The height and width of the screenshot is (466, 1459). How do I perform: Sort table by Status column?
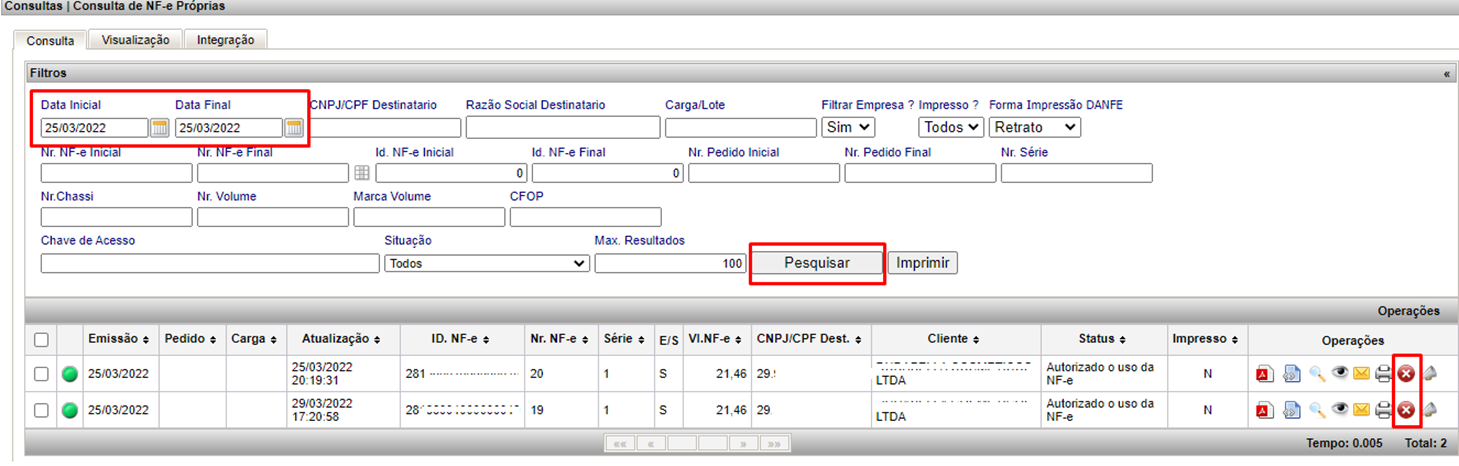coord(1103,340)
